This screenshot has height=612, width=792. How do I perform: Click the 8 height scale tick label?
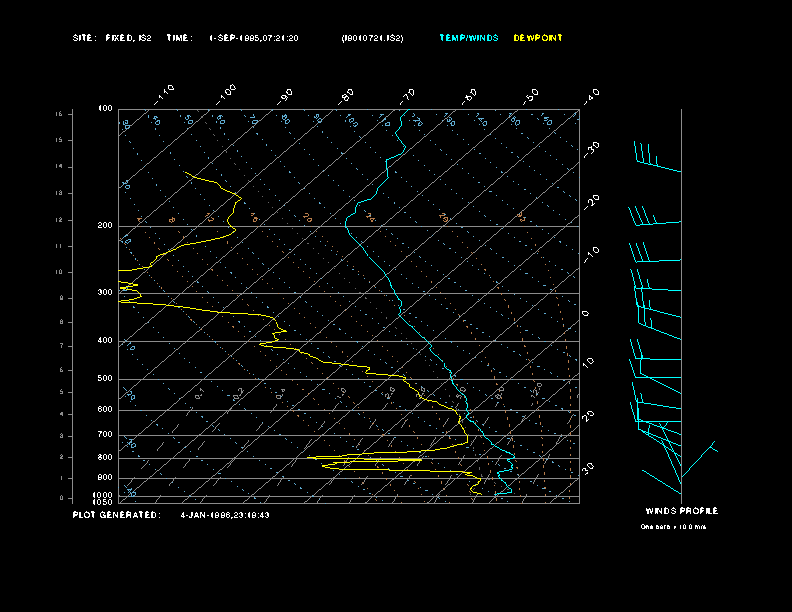62,322
